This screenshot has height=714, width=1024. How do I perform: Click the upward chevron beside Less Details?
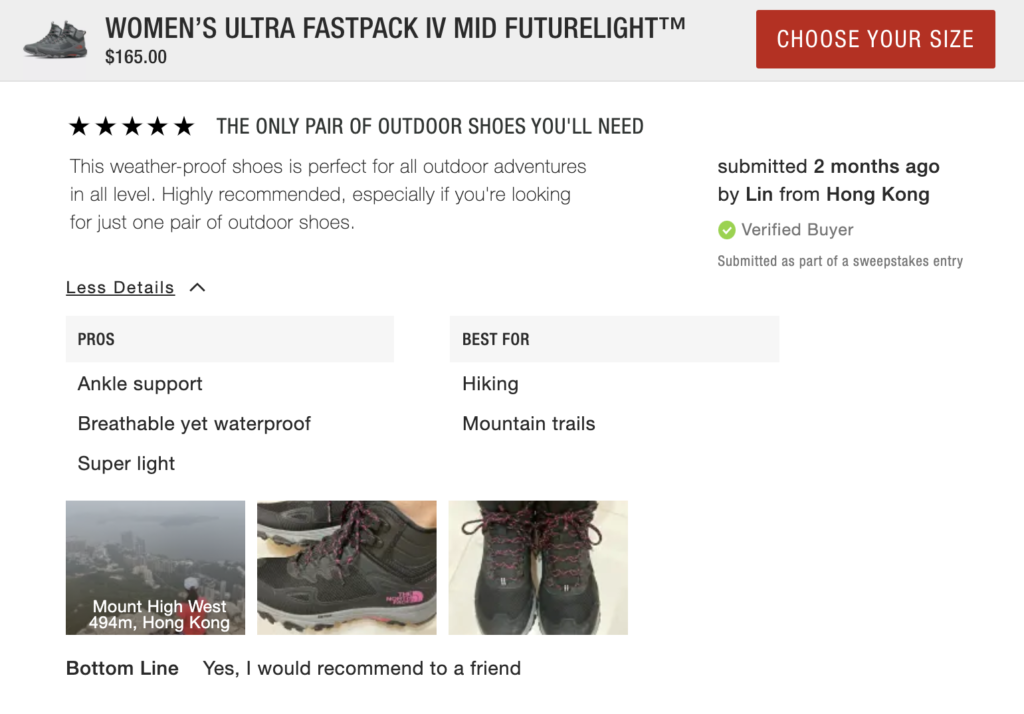(197, 288)
